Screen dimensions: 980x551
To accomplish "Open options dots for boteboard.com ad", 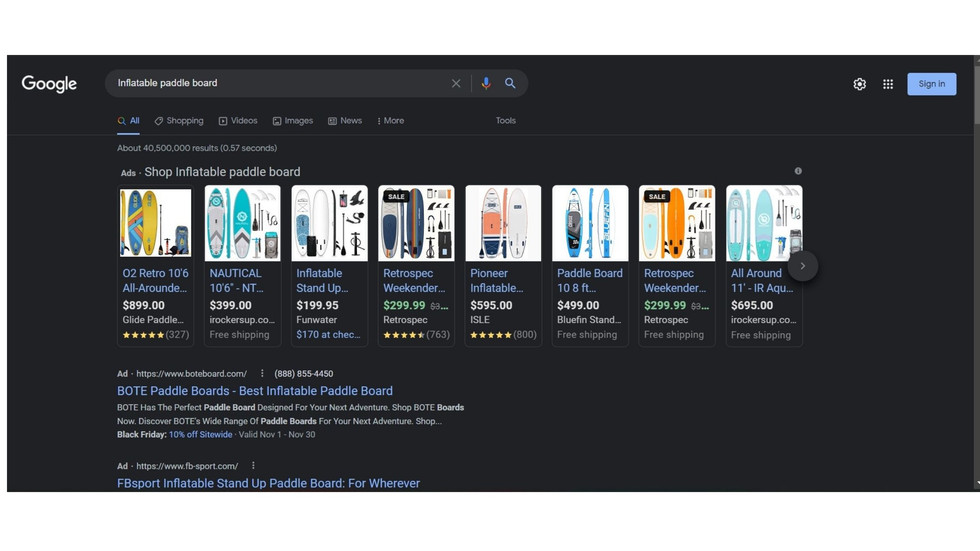I will pos(262,374).
